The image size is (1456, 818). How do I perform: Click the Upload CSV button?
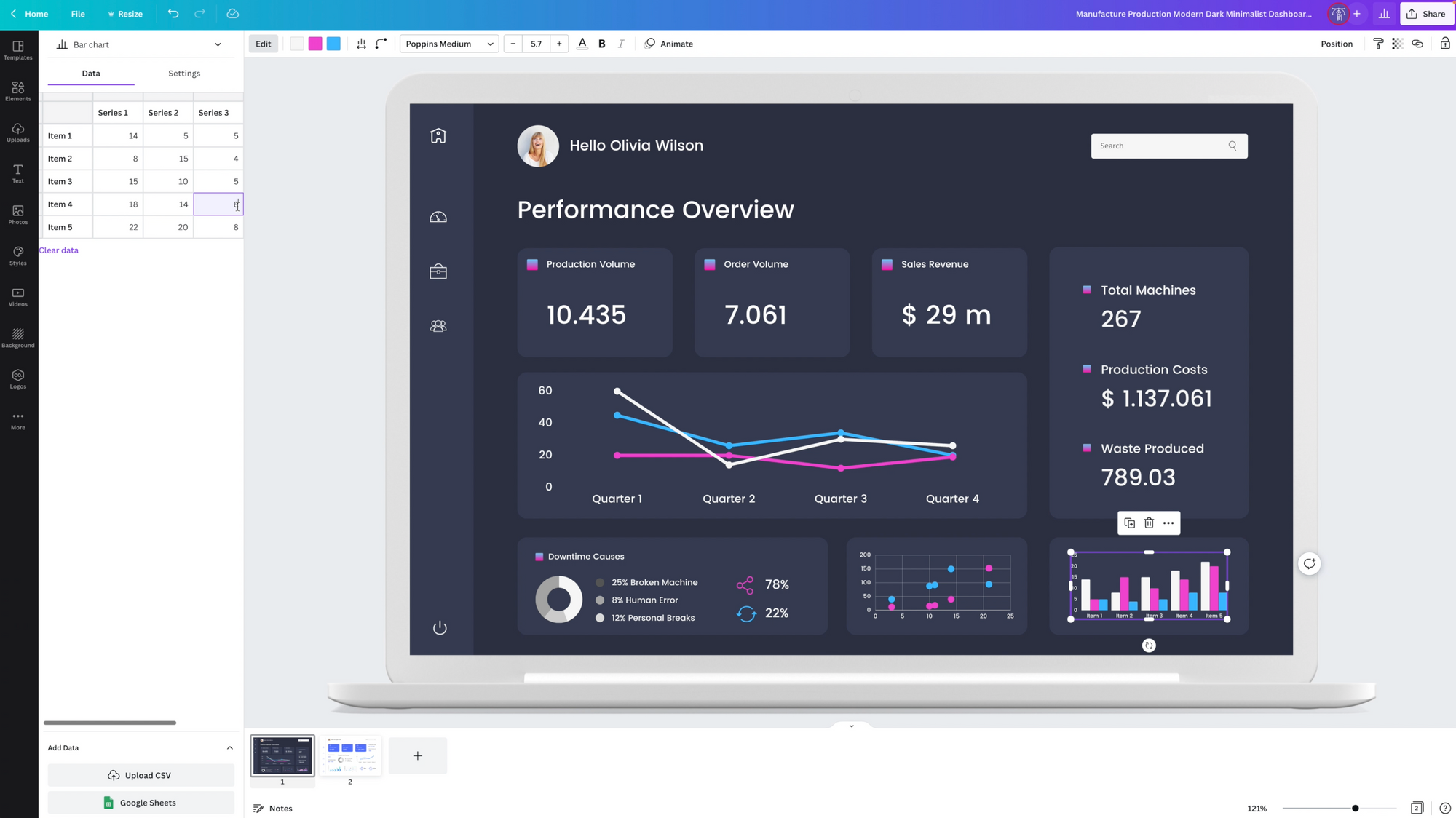click(141, 775)
